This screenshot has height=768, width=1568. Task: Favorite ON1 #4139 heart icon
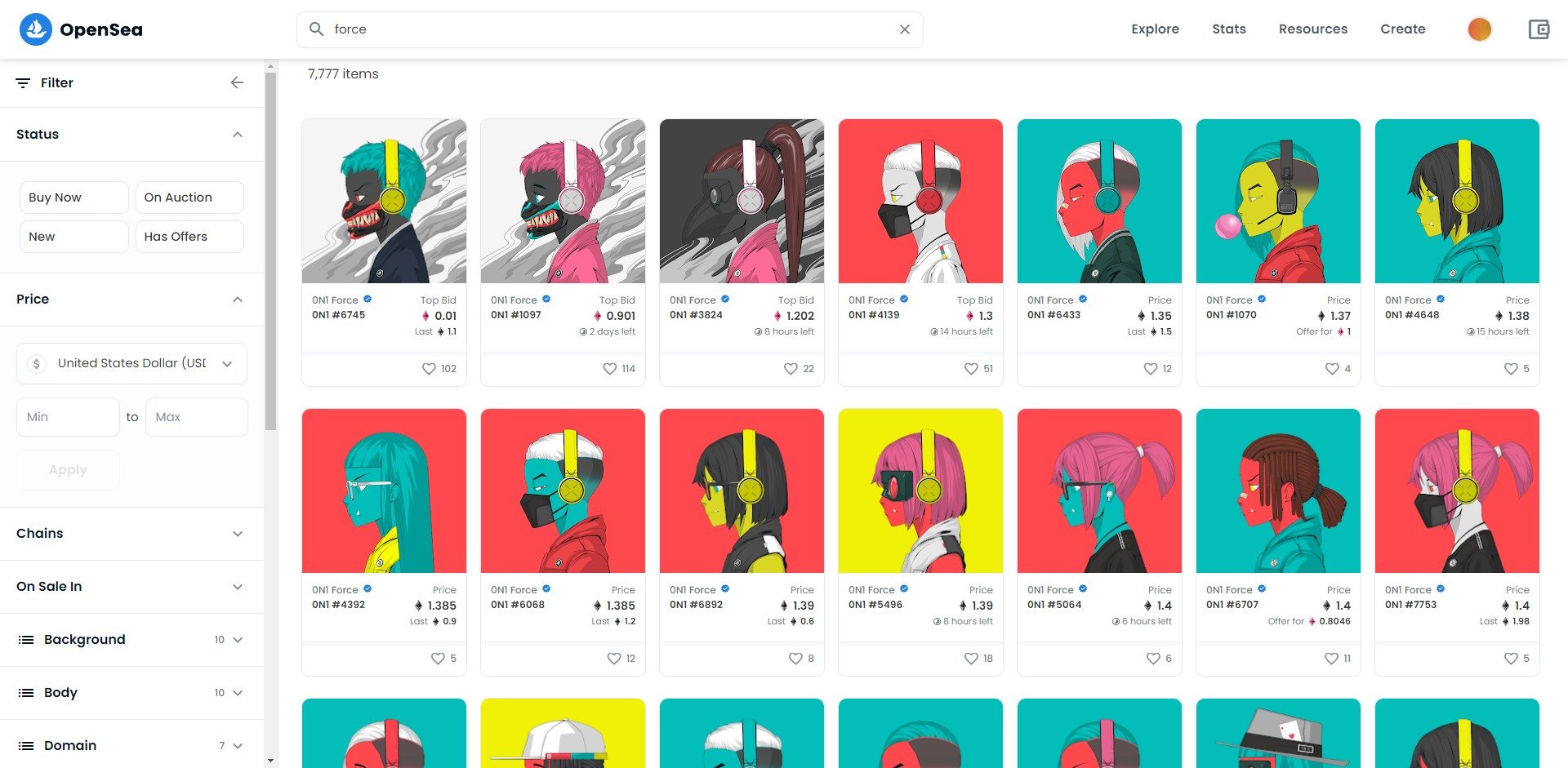click(971, 369)
